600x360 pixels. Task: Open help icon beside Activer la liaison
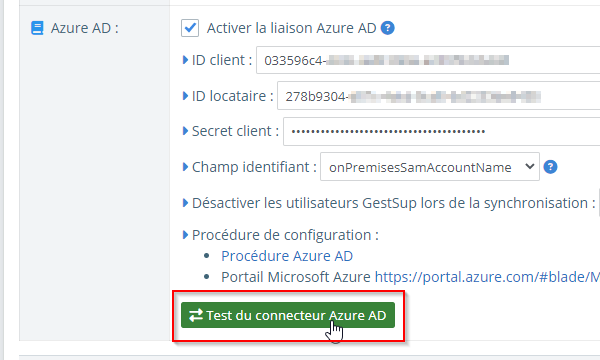[387, 28]
